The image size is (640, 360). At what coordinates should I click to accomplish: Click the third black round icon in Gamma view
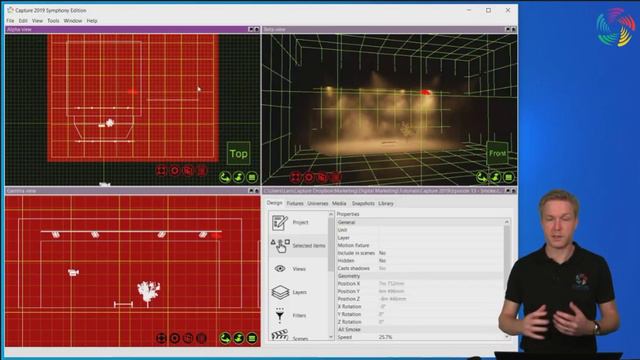[188, 338]
